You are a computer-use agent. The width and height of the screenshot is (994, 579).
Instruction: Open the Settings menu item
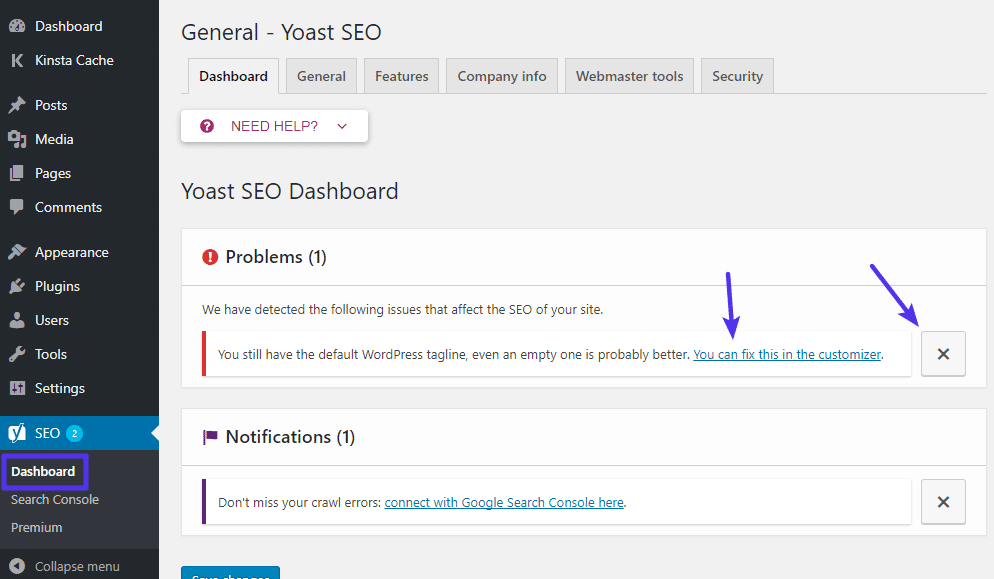pyautogui.click(x=79, y=388)
